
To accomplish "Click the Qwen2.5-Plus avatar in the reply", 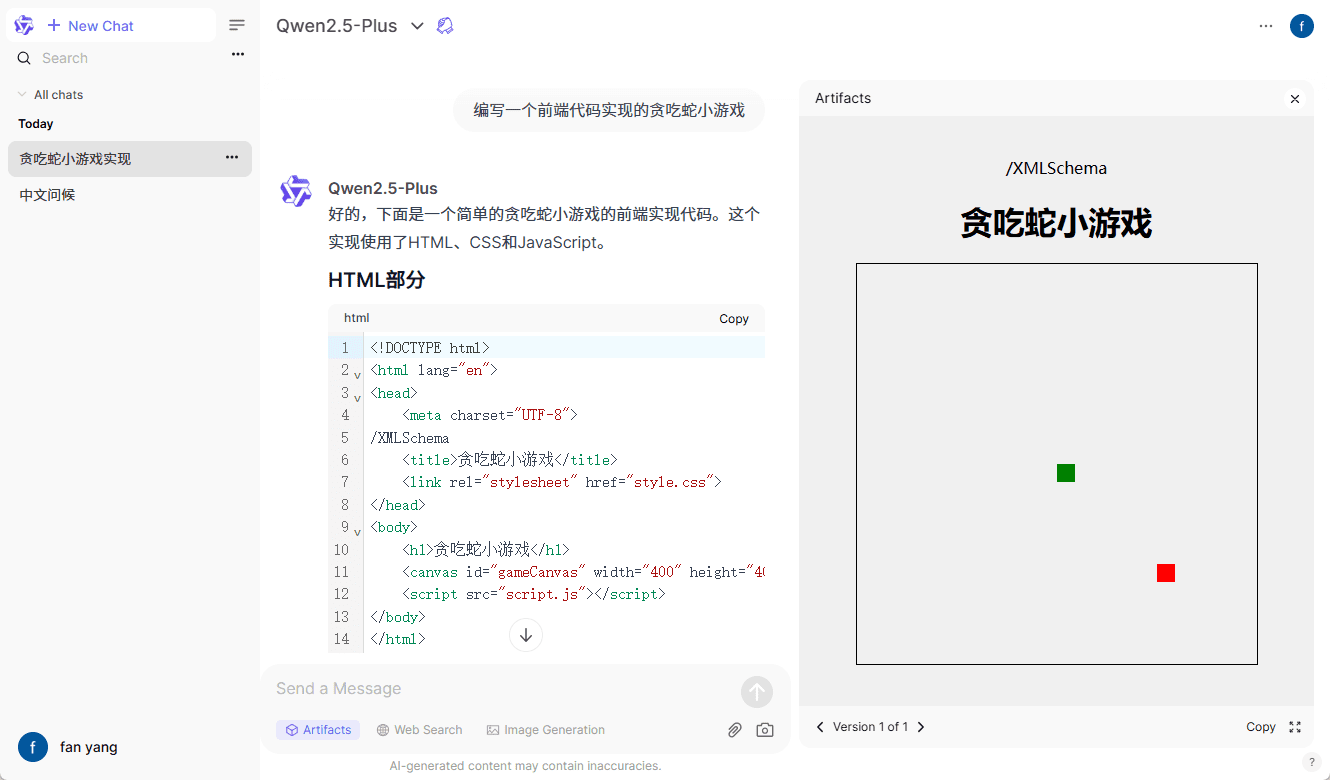I will click(x=296, y=191).
